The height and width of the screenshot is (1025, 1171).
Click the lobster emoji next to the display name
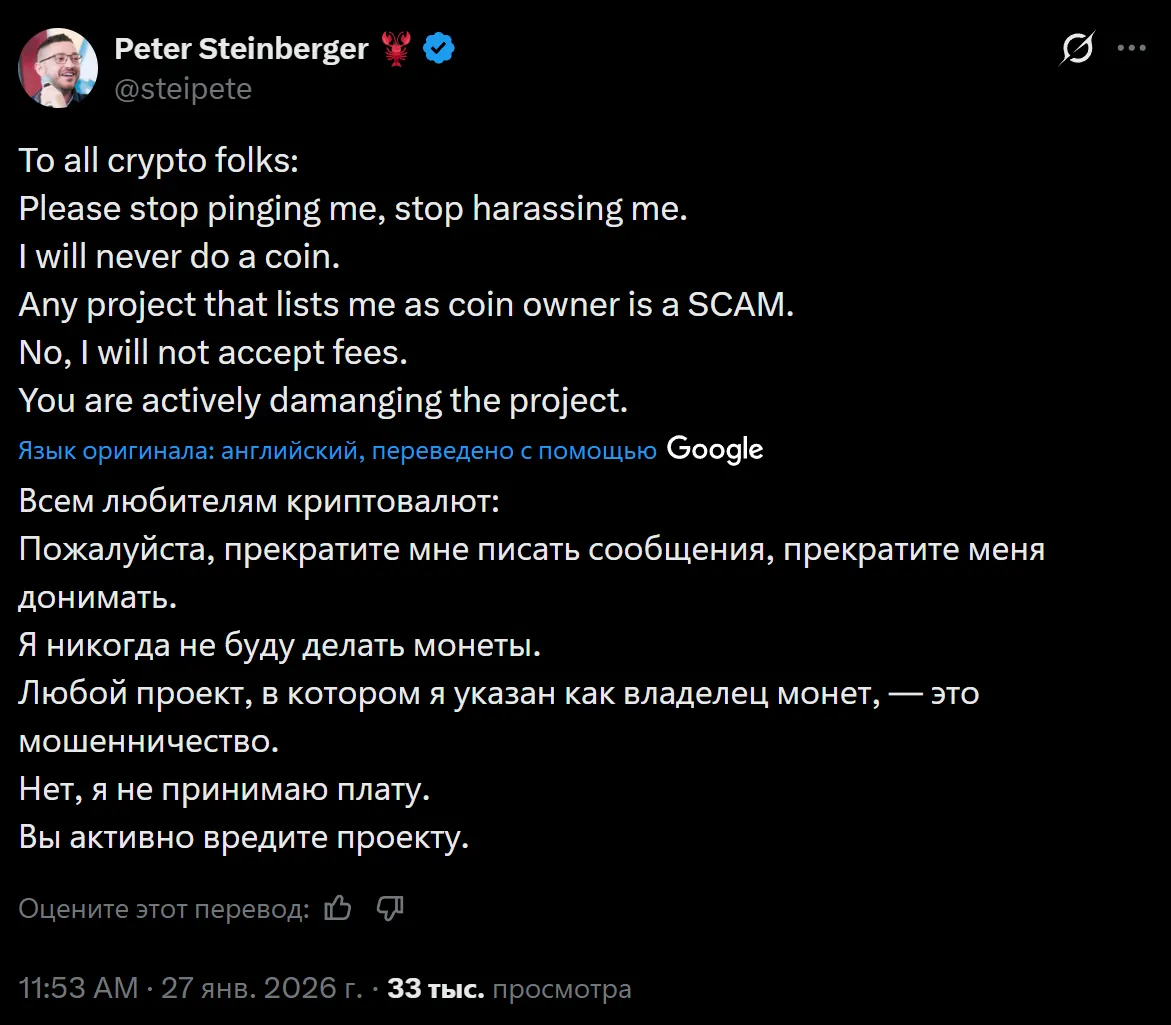coord(399,46)
